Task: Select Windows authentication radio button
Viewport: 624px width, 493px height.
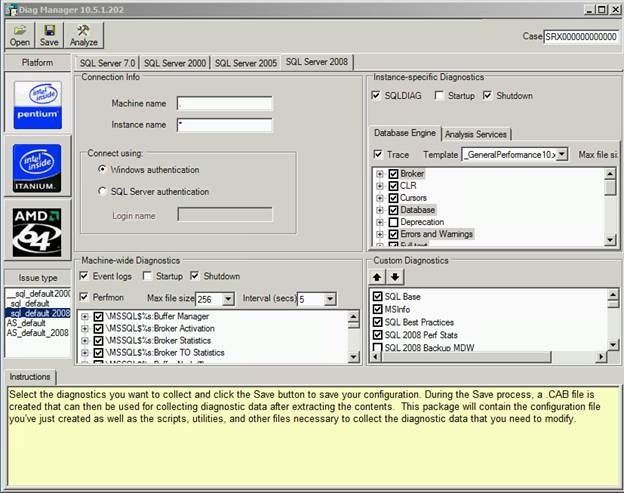Action: click(102, 170)
